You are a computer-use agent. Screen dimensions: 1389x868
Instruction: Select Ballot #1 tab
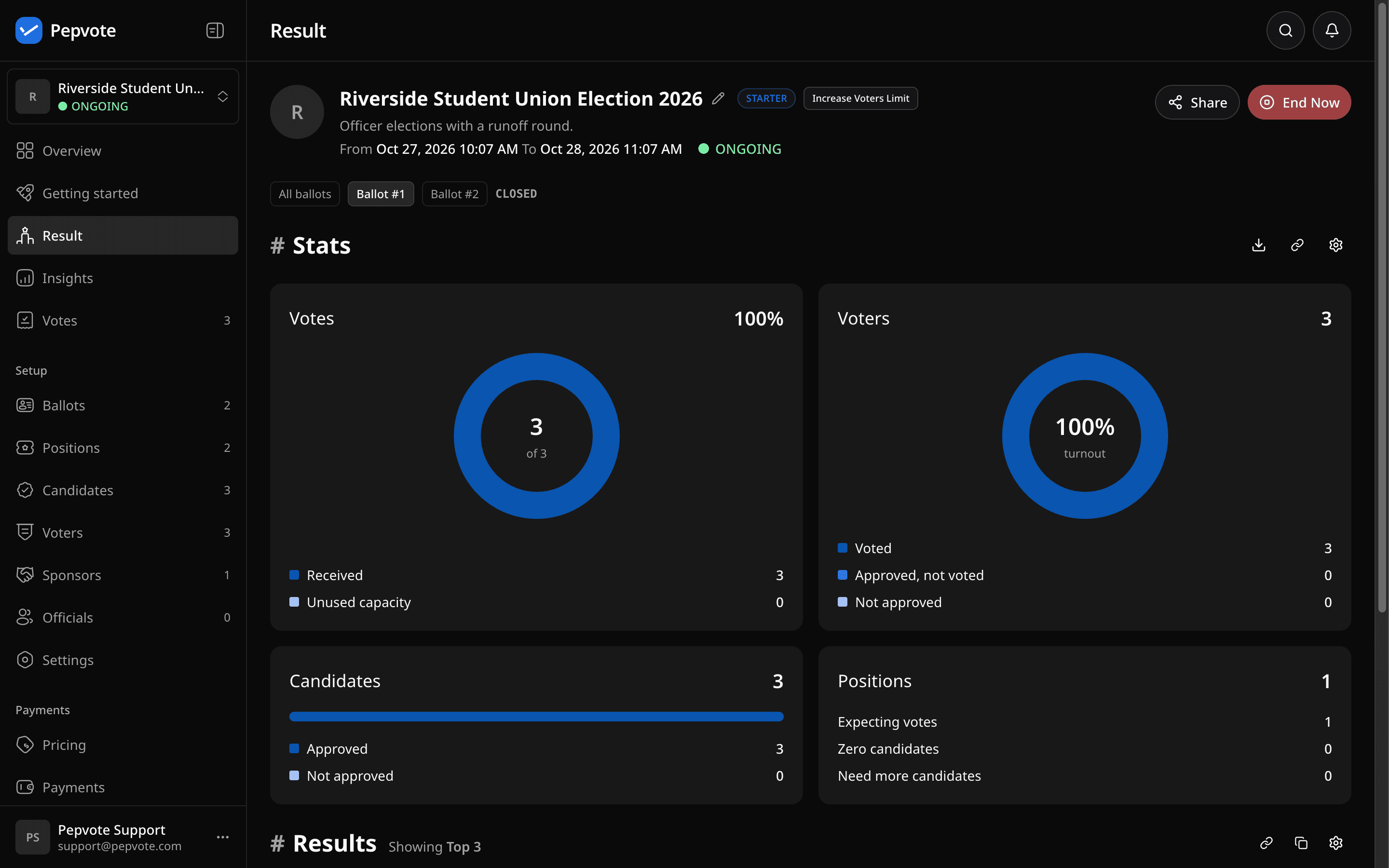point(381,194)
